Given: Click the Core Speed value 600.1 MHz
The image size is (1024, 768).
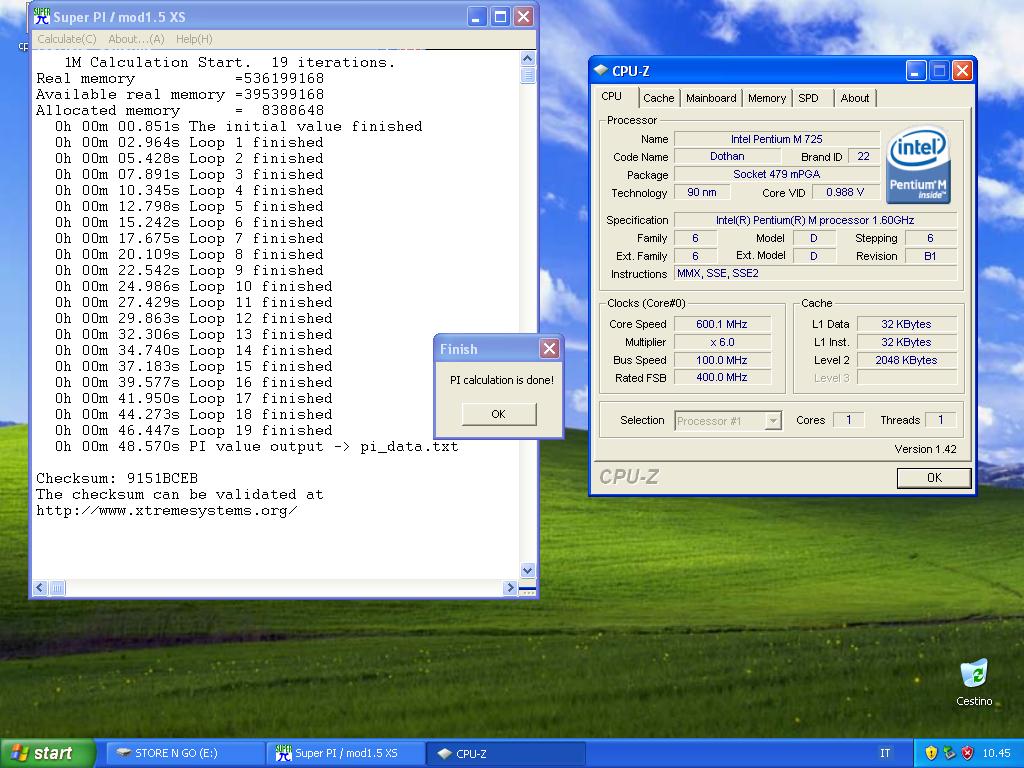Looking at the screenshot, I should point(722,324).
